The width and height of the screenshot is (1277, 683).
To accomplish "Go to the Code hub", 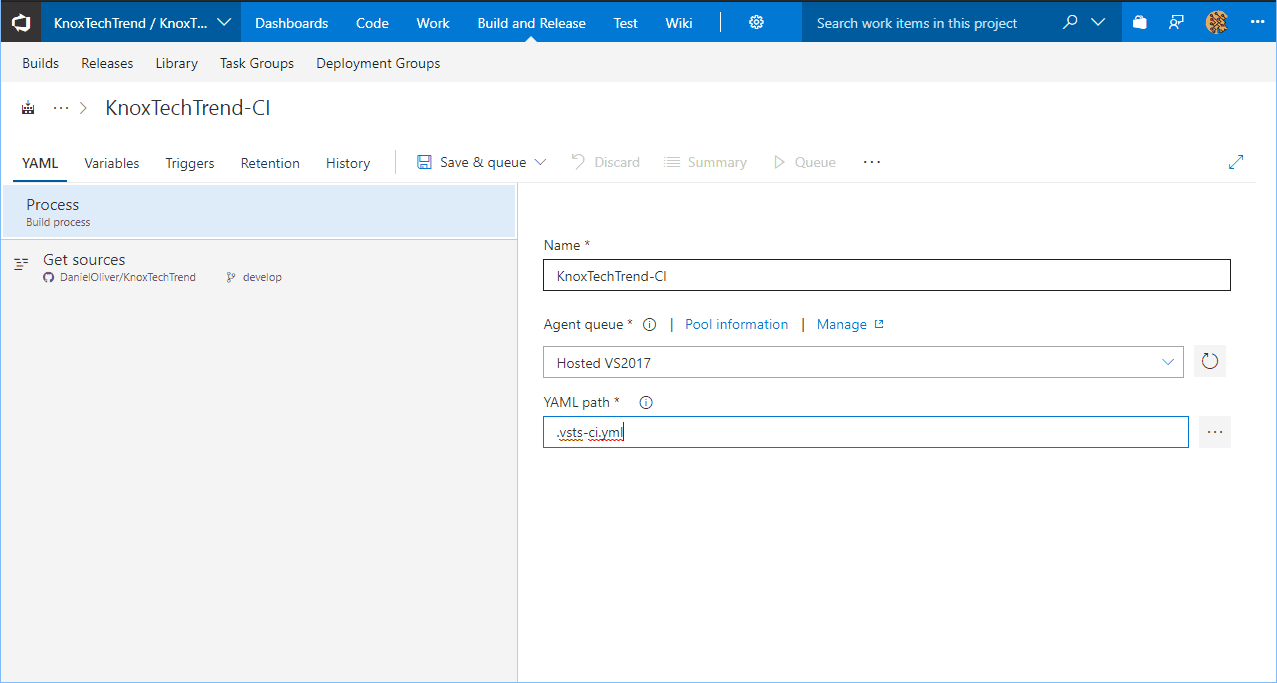I will 372,22.
